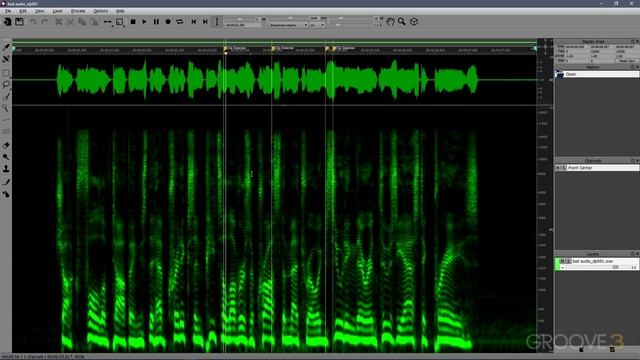Open the Blackman-Harris window type dropdown
Viewport: 640px width, 360px height.
pyautogui.click(x=288, y=25)
